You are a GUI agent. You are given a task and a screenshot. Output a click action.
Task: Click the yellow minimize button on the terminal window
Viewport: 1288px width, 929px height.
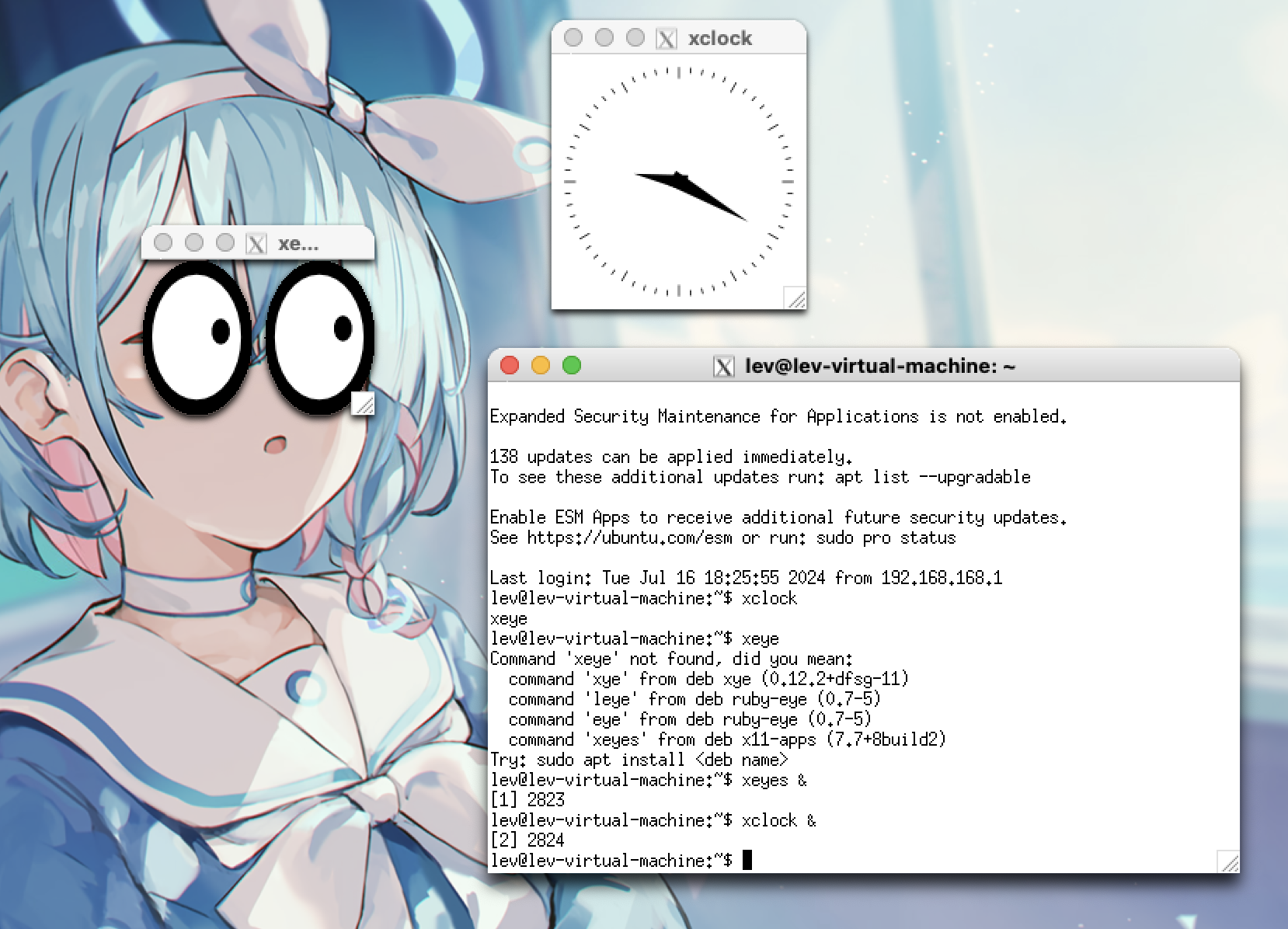(x=541, y=364)
